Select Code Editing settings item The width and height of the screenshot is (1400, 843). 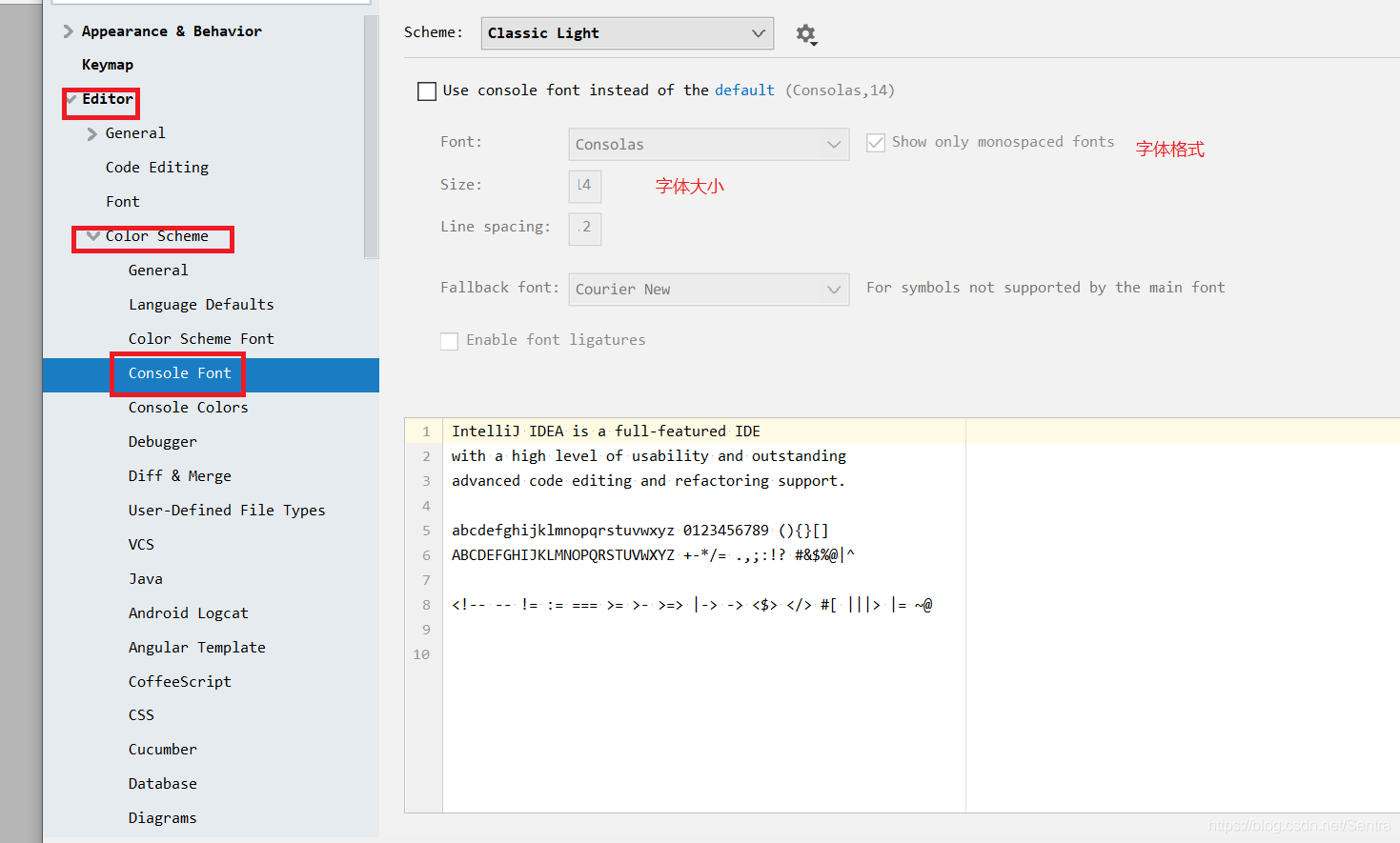tap(157, 168)
